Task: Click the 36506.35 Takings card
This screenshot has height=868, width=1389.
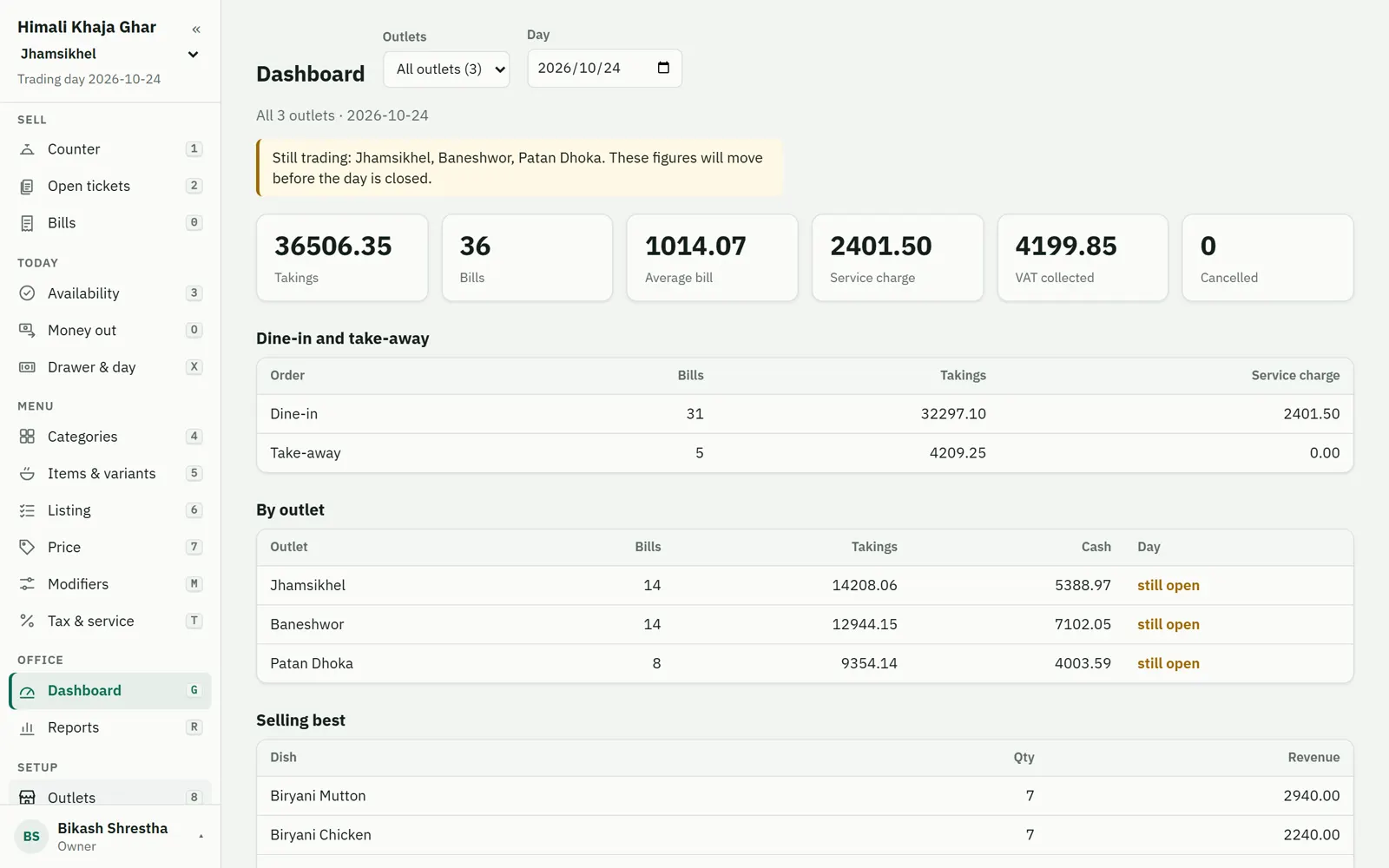Action: click(x=342, y=258)
